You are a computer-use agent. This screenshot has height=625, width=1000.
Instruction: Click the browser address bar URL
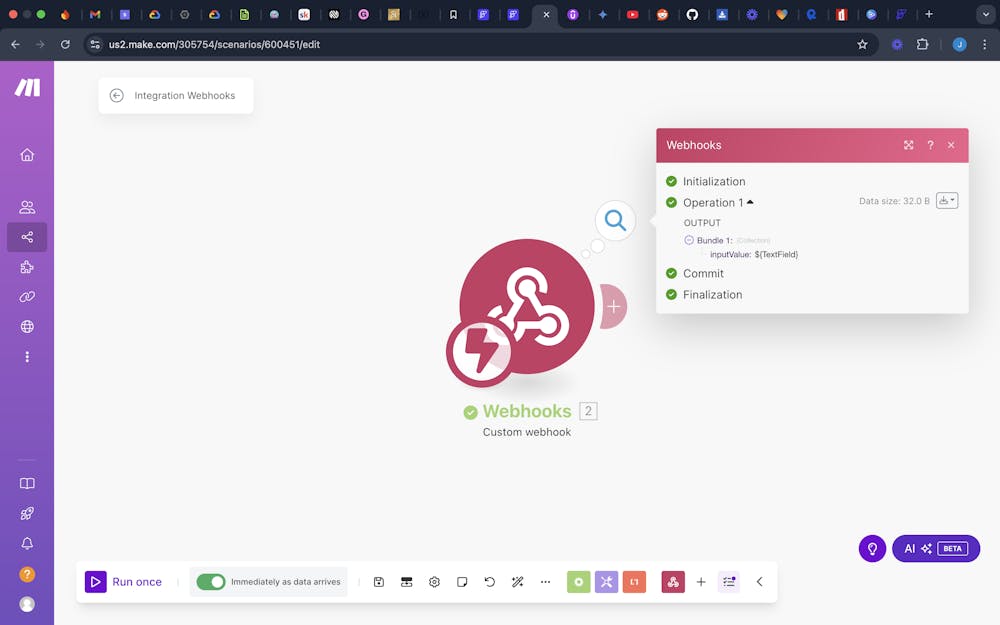tap(214, 45)
